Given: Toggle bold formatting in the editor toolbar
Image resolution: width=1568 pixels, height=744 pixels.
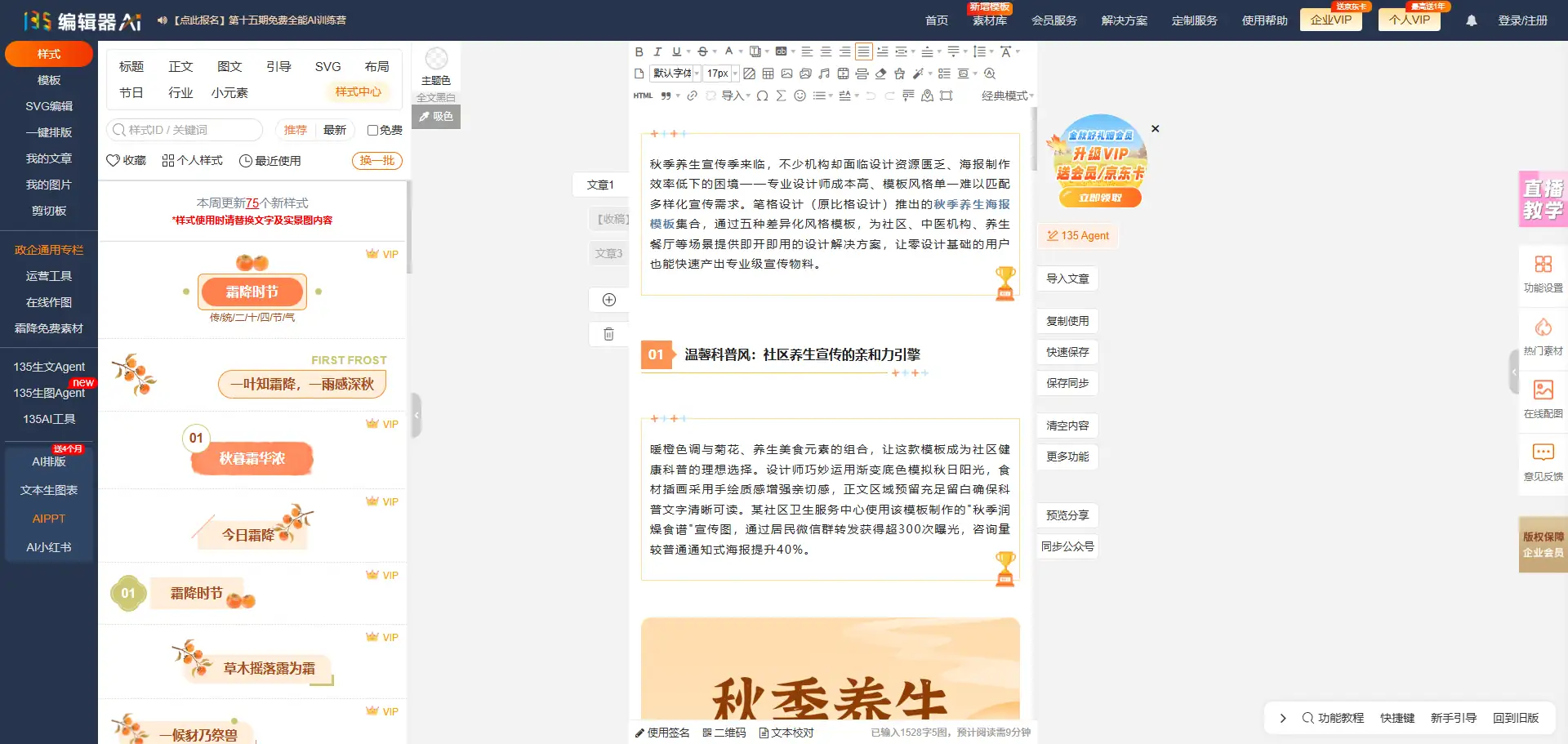Looking at the screenshot, I should pos(639,51).
